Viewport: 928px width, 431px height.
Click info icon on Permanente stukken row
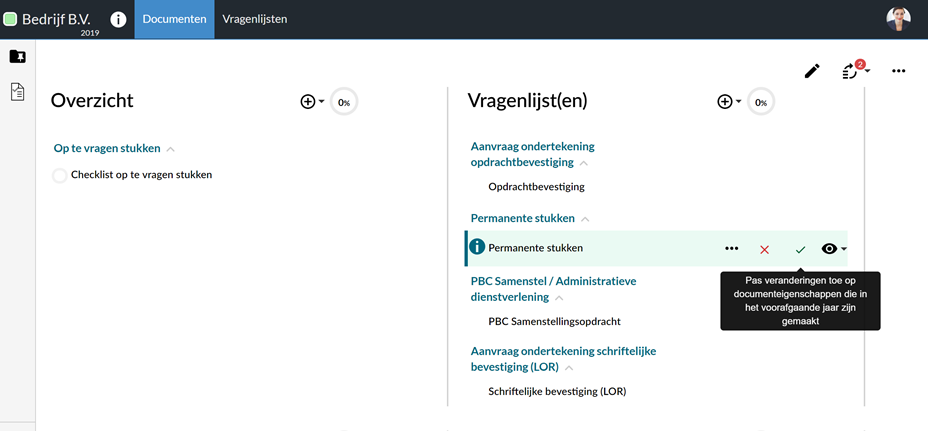click(x=477, y=247)
